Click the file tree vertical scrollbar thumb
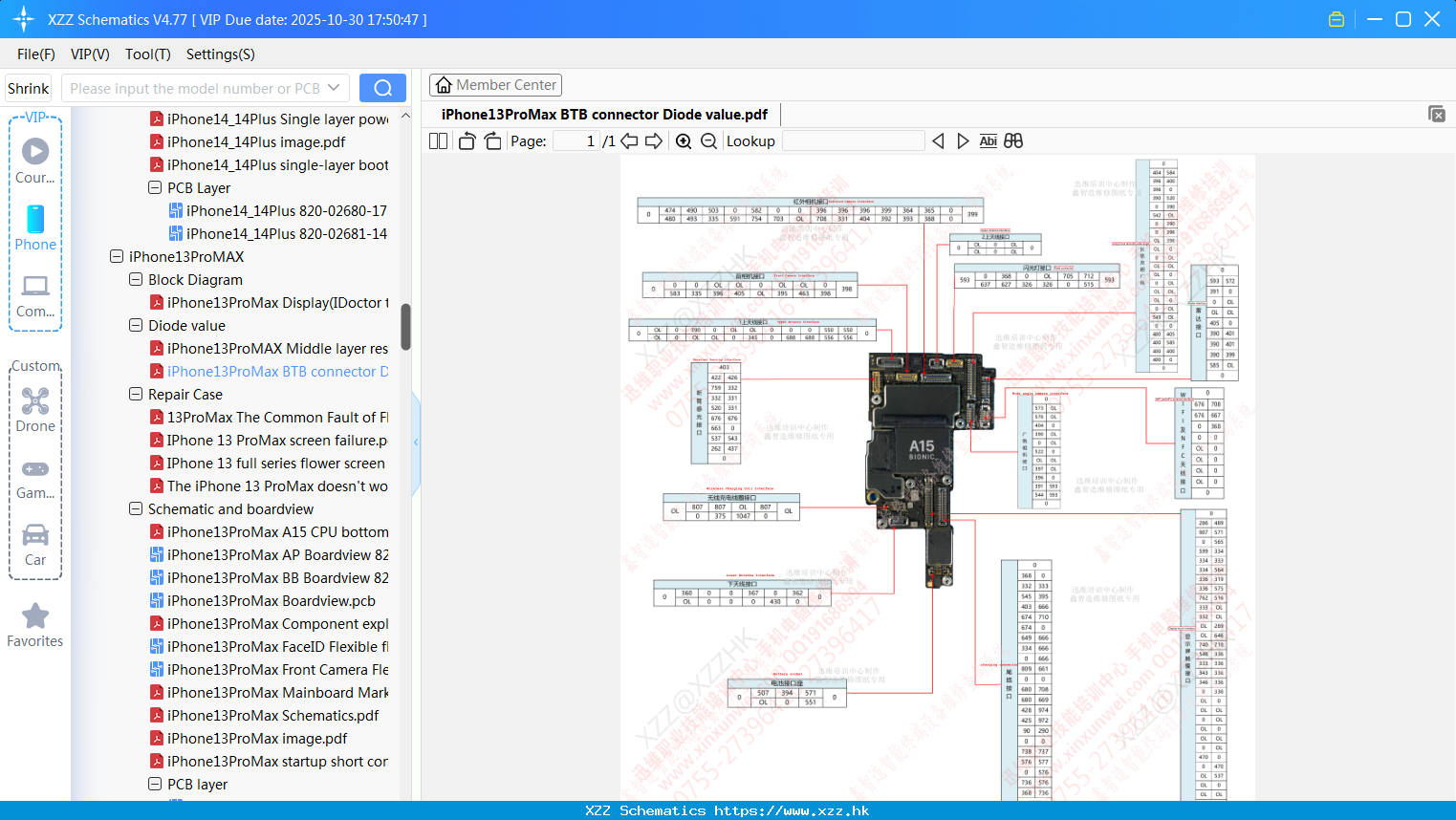This screenshot has width=1456, height=820. coord(405,327)
